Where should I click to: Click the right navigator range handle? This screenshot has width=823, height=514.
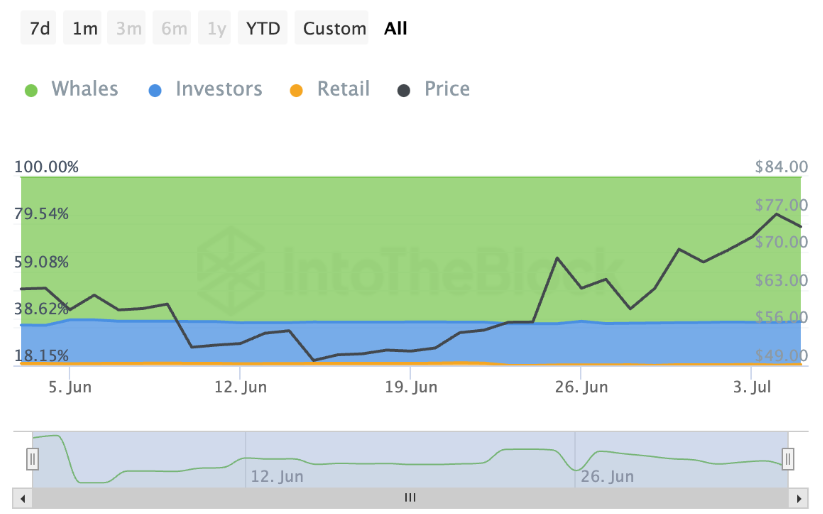(x=788, y=459)
